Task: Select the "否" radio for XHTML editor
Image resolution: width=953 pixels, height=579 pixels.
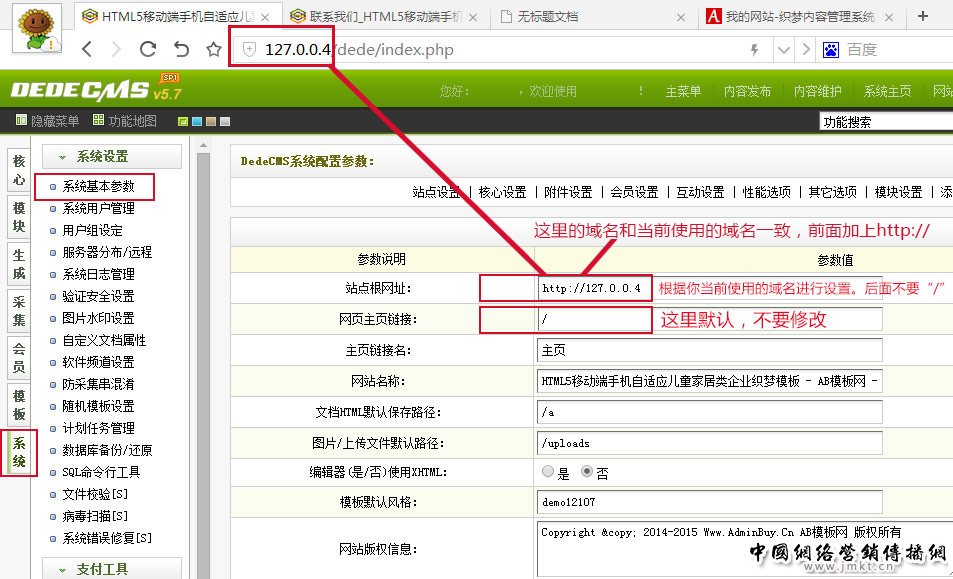Action: (586, 471)
